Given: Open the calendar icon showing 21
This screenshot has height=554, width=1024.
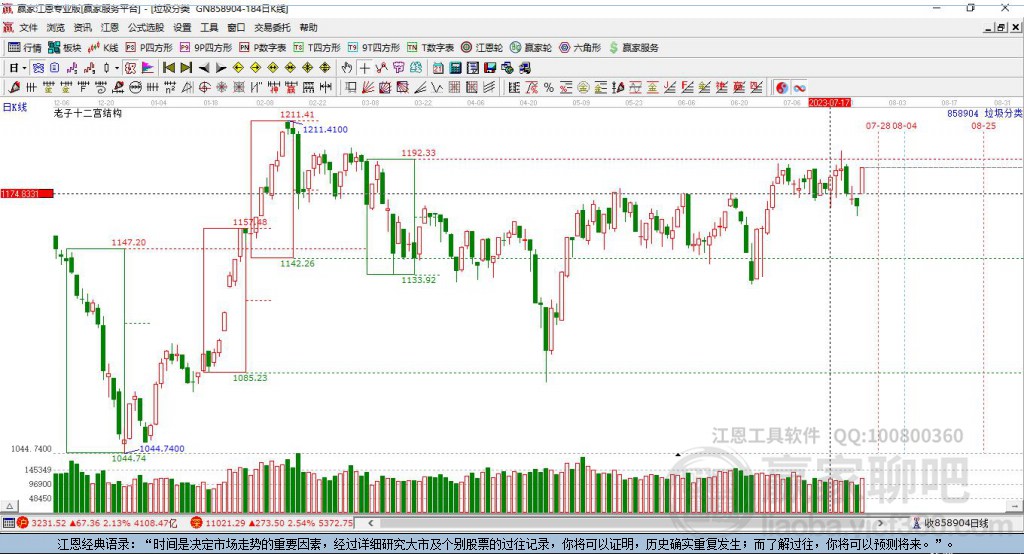Looking at the screenshot, I should (x=438, y=68).
